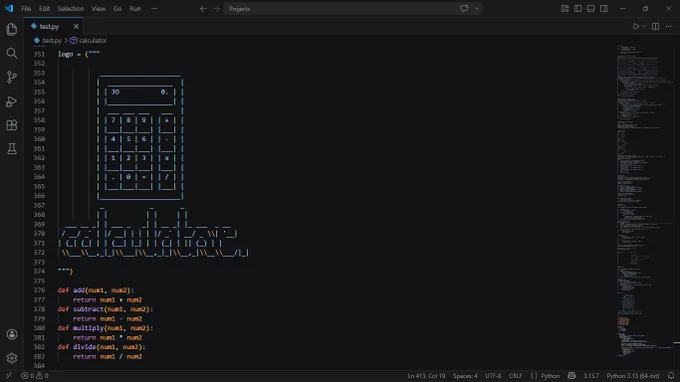Open the Go menu
Image resolution: width=680 pixels, height=382 pixels.
tap(117, 9)
